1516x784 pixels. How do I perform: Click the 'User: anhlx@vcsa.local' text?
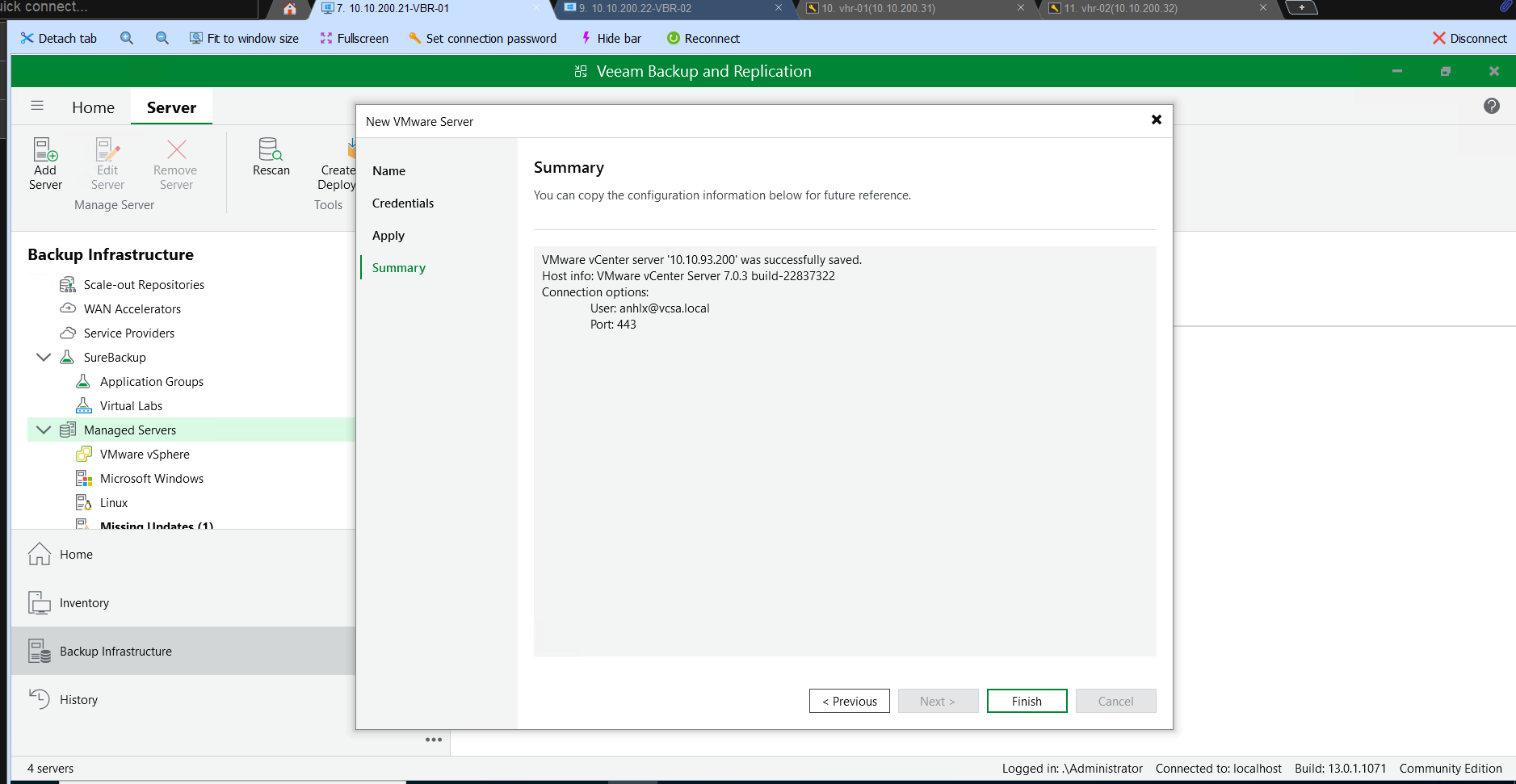(649, 308)
